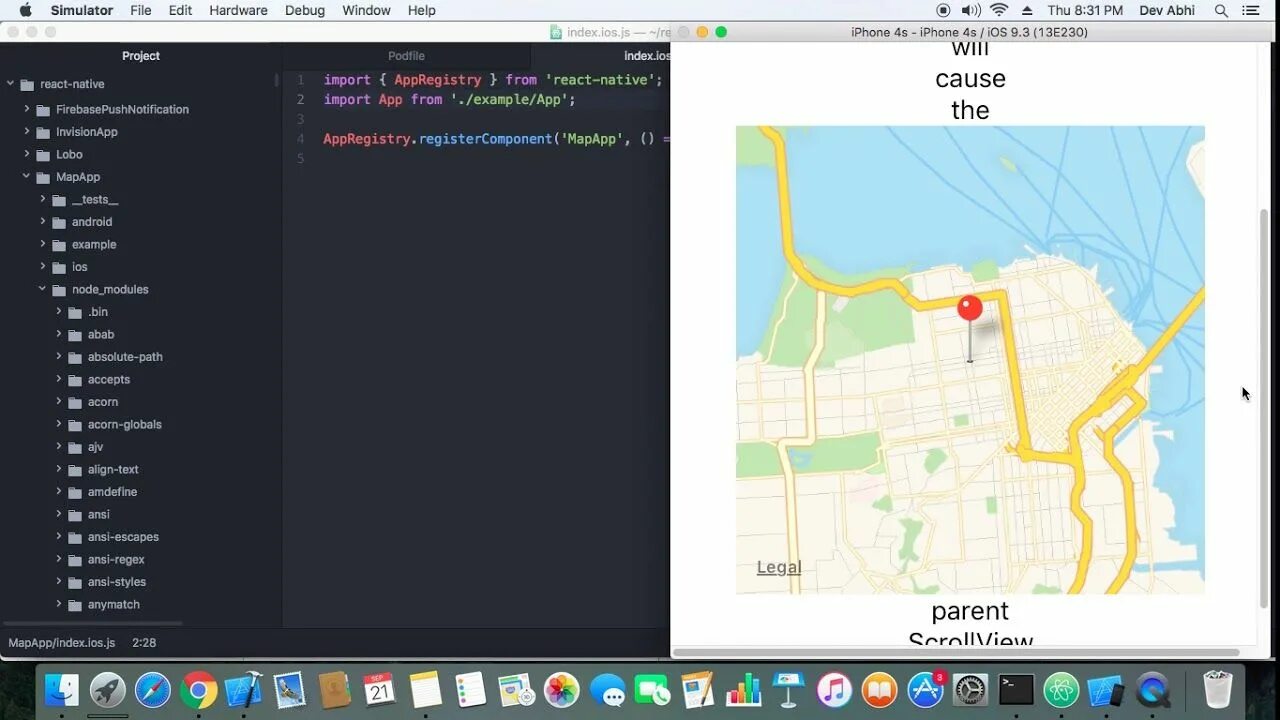The image size is (1280, 720).
Task: Open Photos app in the dock
Action: tap(561, 690)
